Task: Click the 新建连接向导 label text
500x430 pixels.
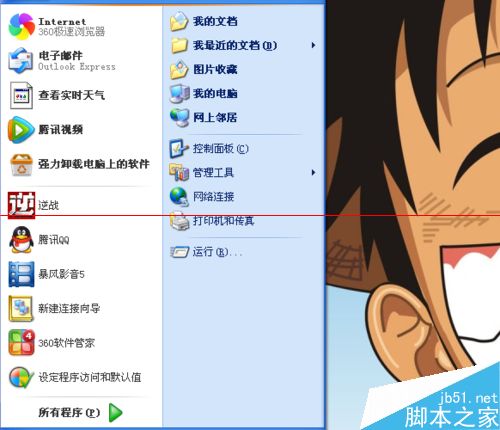Action: coord(69,308)
